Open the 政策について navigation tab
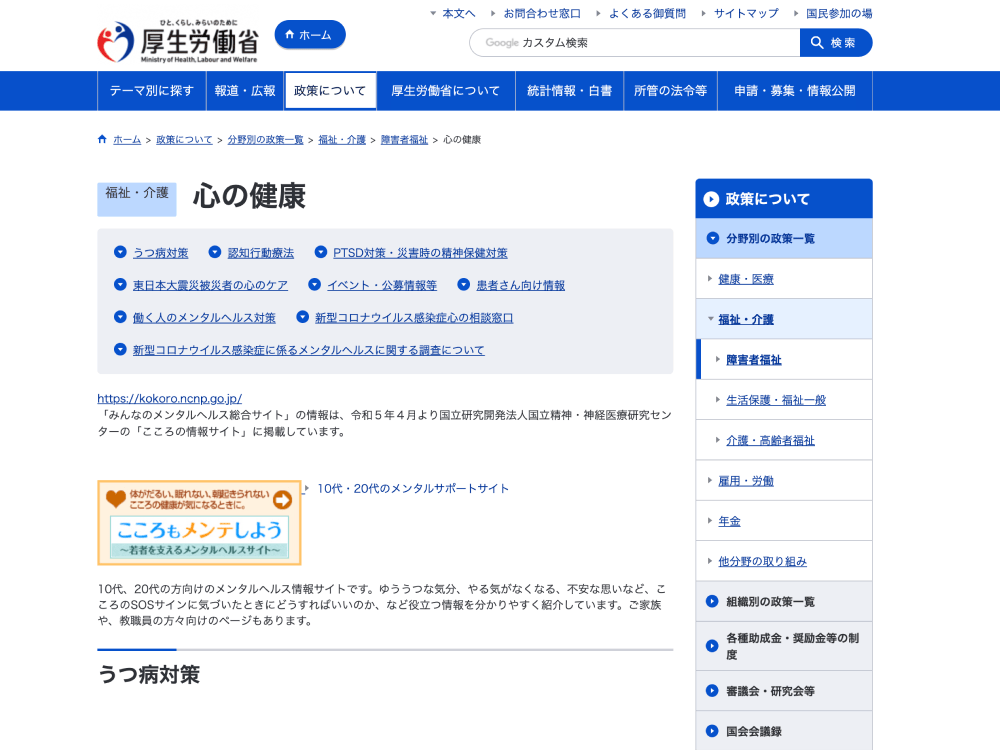Image resolution: width=1000 pixels, height=750 pixels. [x=330, y=91]
